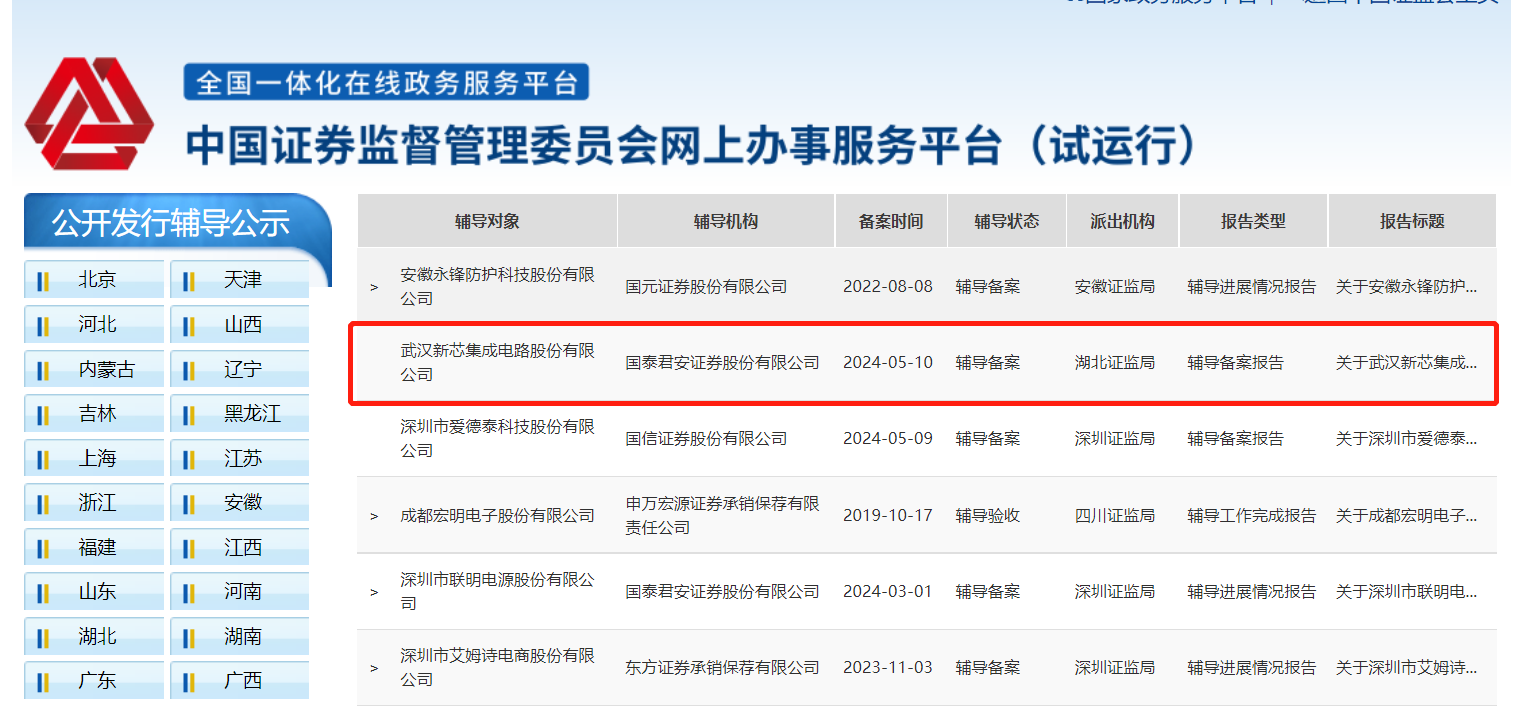Click the icon beside 黑龙江
Image resolution: width=1516 pixels, height=706 pixels.
(189, 414)
